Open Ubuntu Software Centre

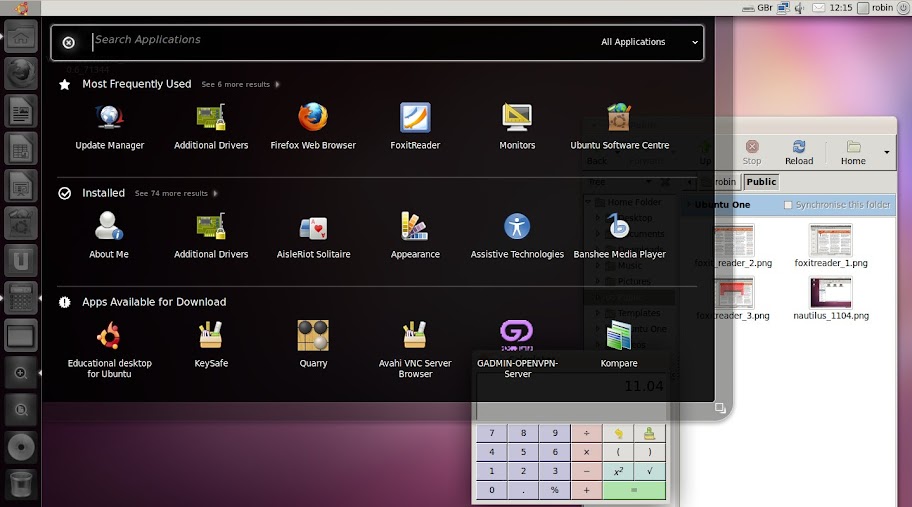[x=619, y=127]
